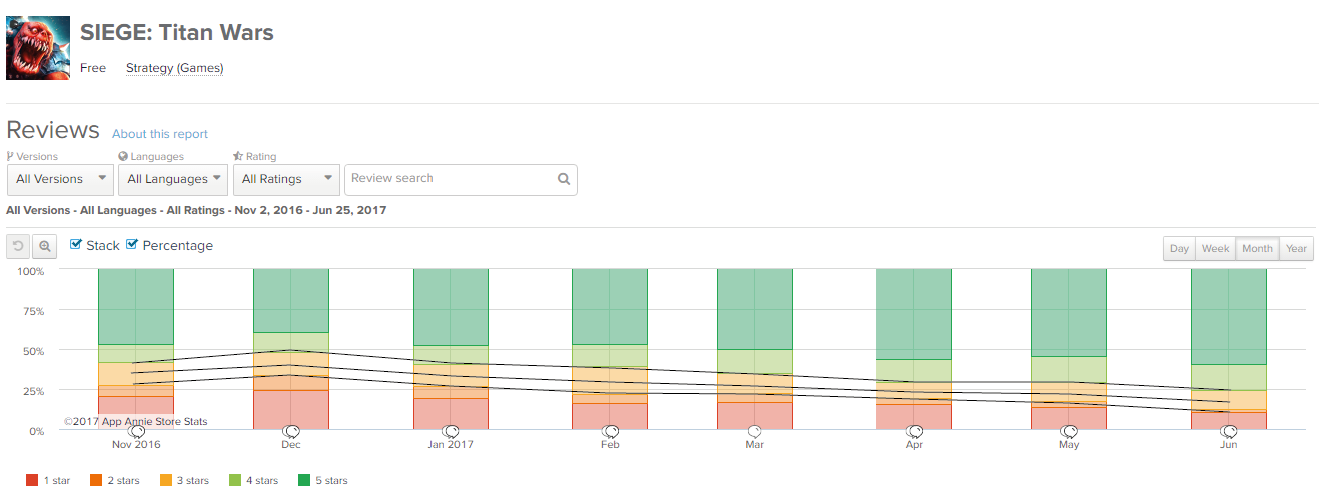Screen dimensions: 1319x501
Task: Open the Strategy (Games) category link
Action: coord(175,68)
